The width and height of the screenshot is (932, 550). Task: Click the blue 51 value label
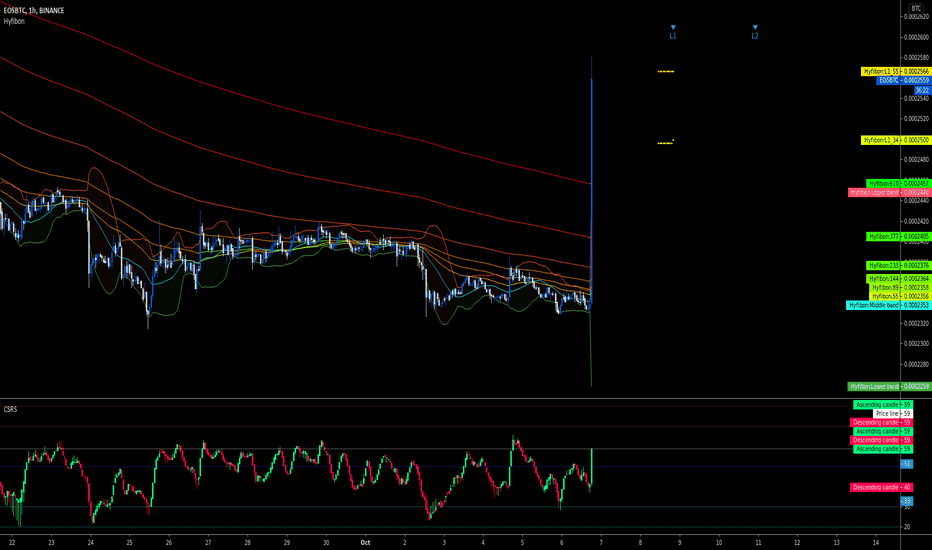[x=907, y=464]
